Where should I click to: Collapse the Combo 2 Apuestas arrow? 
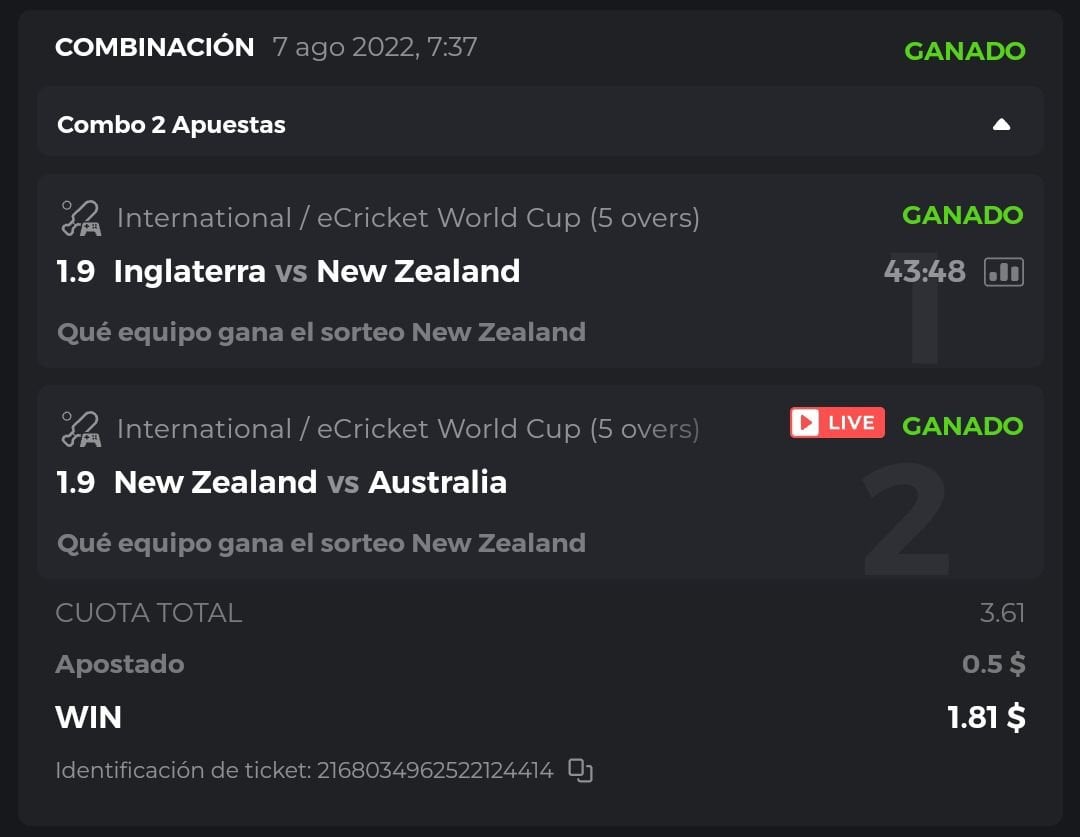[1001, 125]
